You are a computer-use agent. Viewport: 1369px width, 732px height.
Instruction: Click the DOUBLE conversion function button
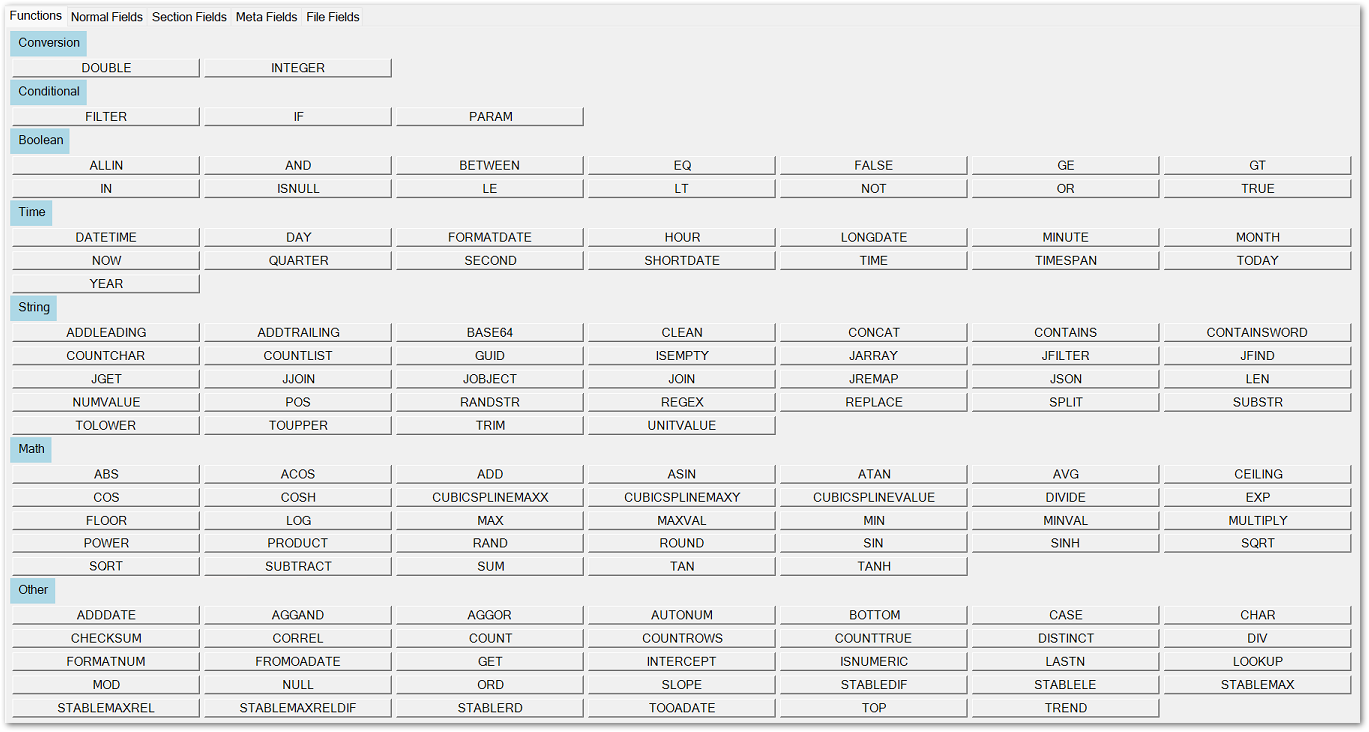click(x=106, y=68)
